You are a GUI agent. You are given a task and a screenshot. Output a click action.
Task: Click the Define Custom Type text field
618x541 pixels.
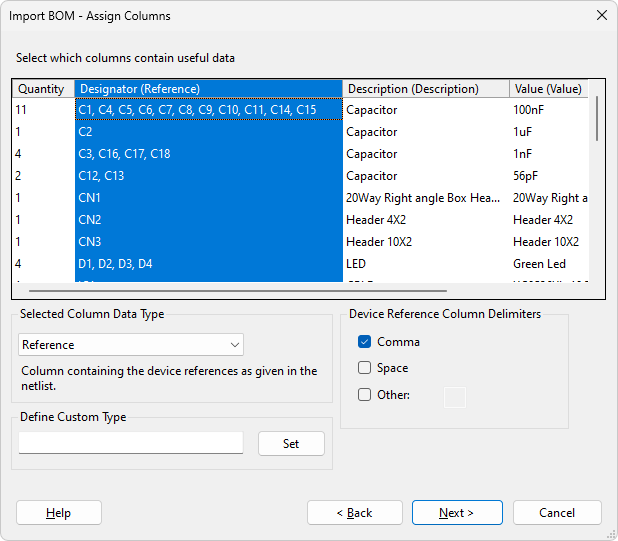(x=131, y=443)
